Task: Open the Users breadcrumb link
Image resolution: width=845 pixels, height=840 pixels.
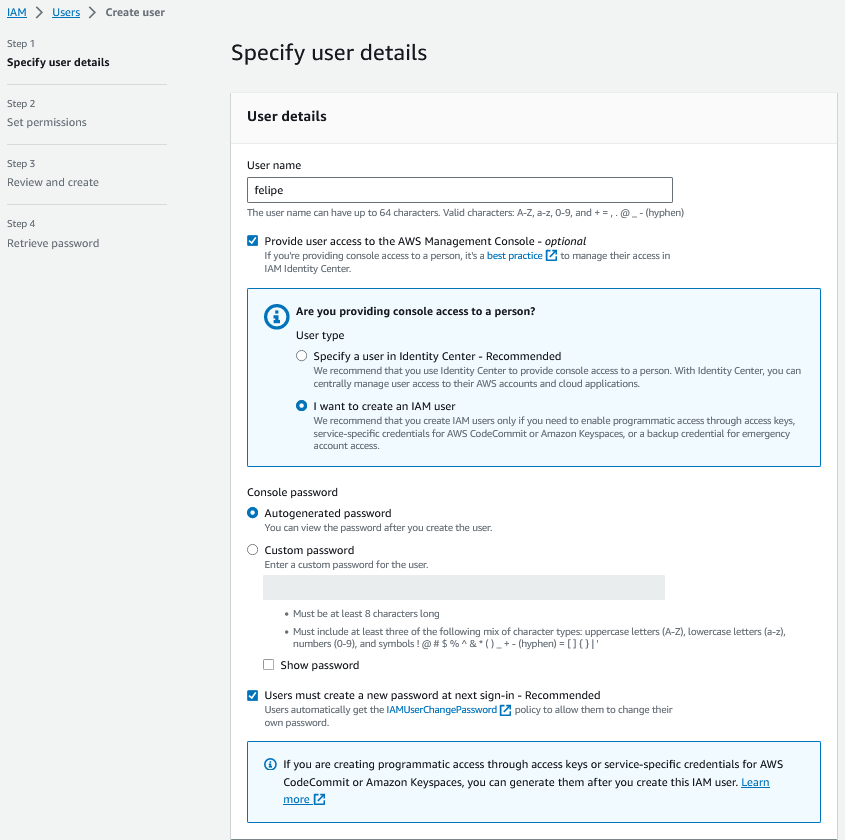Action: [66, 12]
